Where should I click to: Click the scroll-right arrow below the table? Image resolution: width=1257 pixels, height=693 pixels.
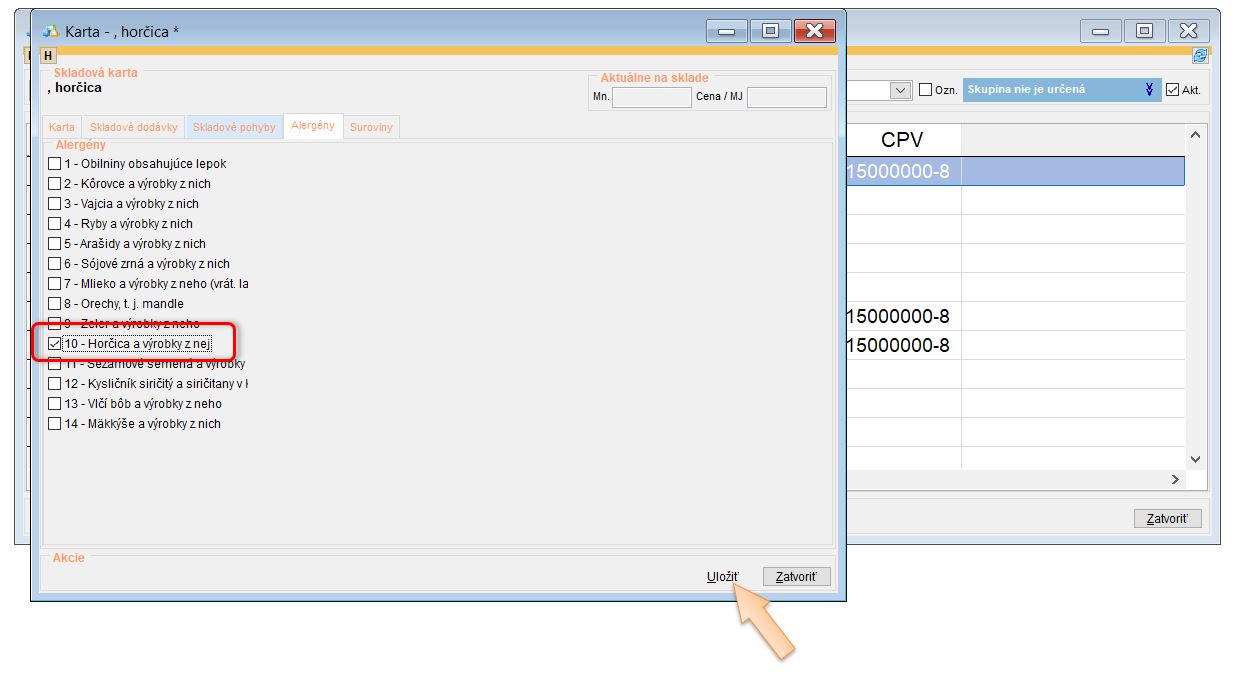click(1176, 480)
